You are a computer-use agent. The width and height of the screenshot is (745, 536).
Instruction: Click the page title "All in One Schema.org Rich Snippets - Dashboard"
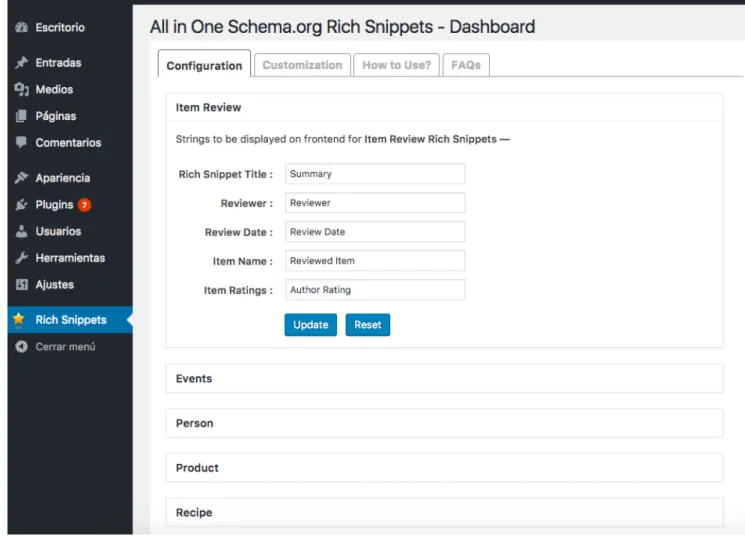pyautogui.click(x=343, y=27)
